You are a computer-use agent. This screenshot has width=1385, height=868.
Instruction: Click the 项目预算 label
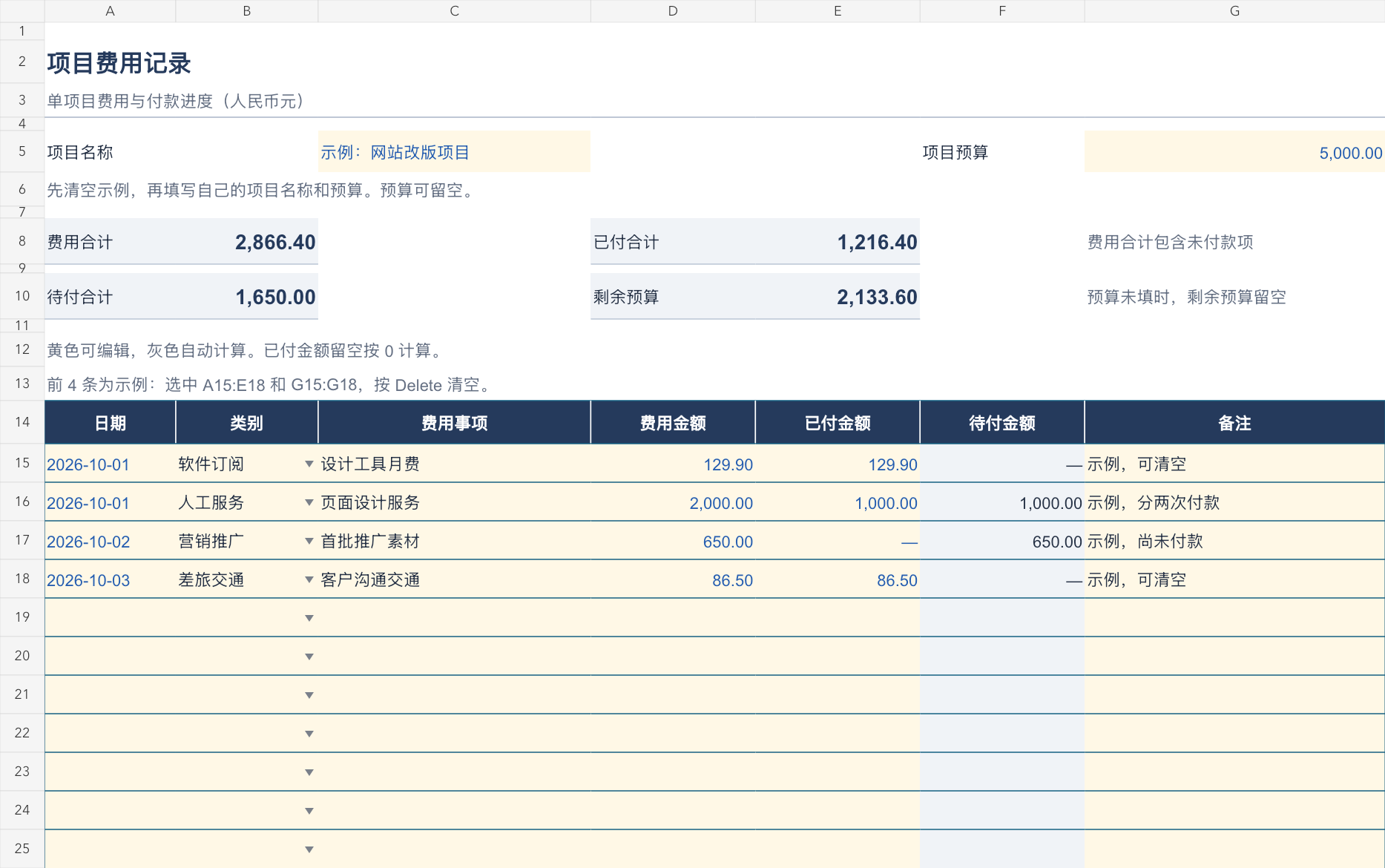tap(955, 152)
